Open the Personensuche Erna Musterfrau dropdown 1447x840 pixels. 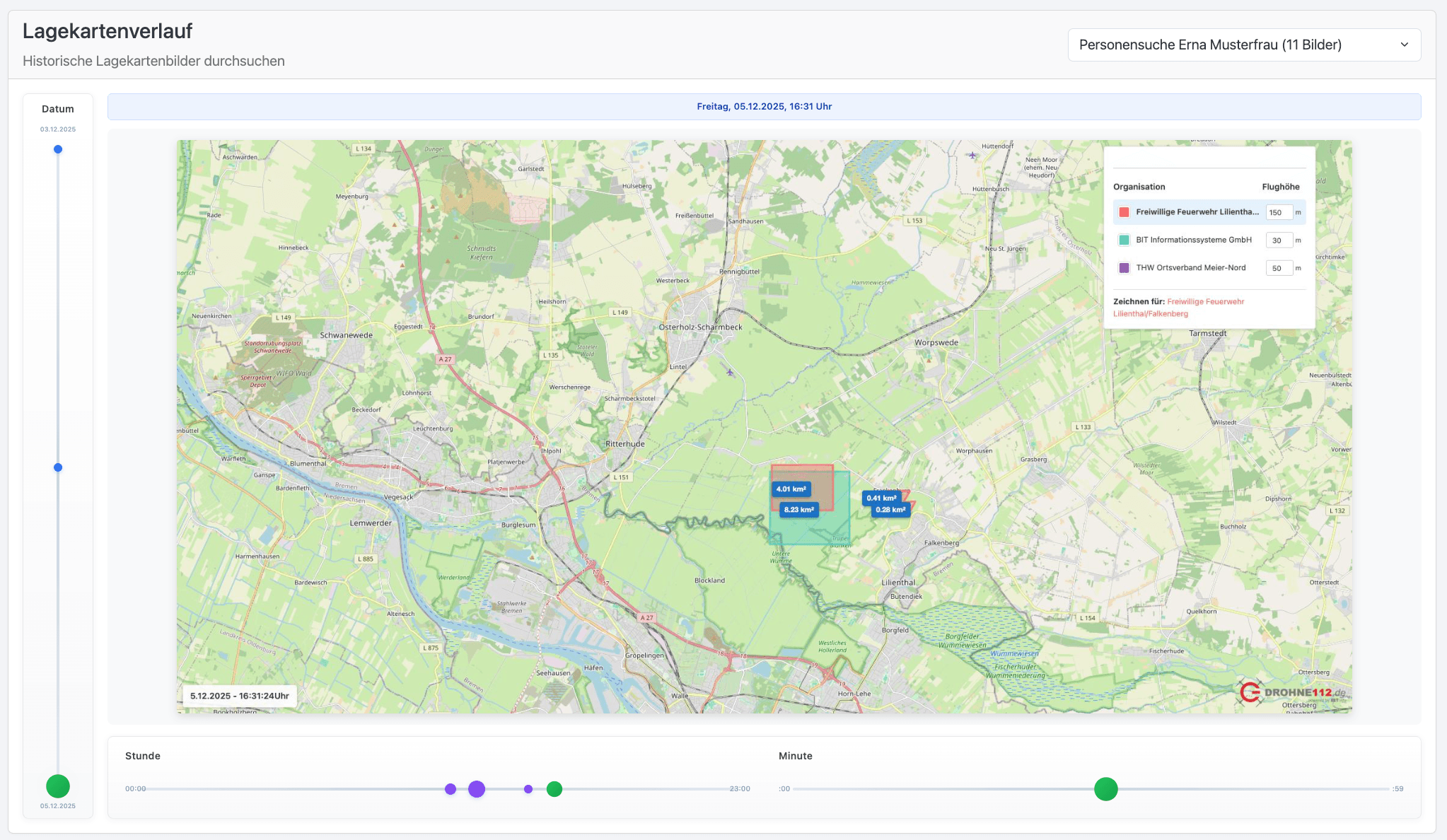pos(1243,45)
